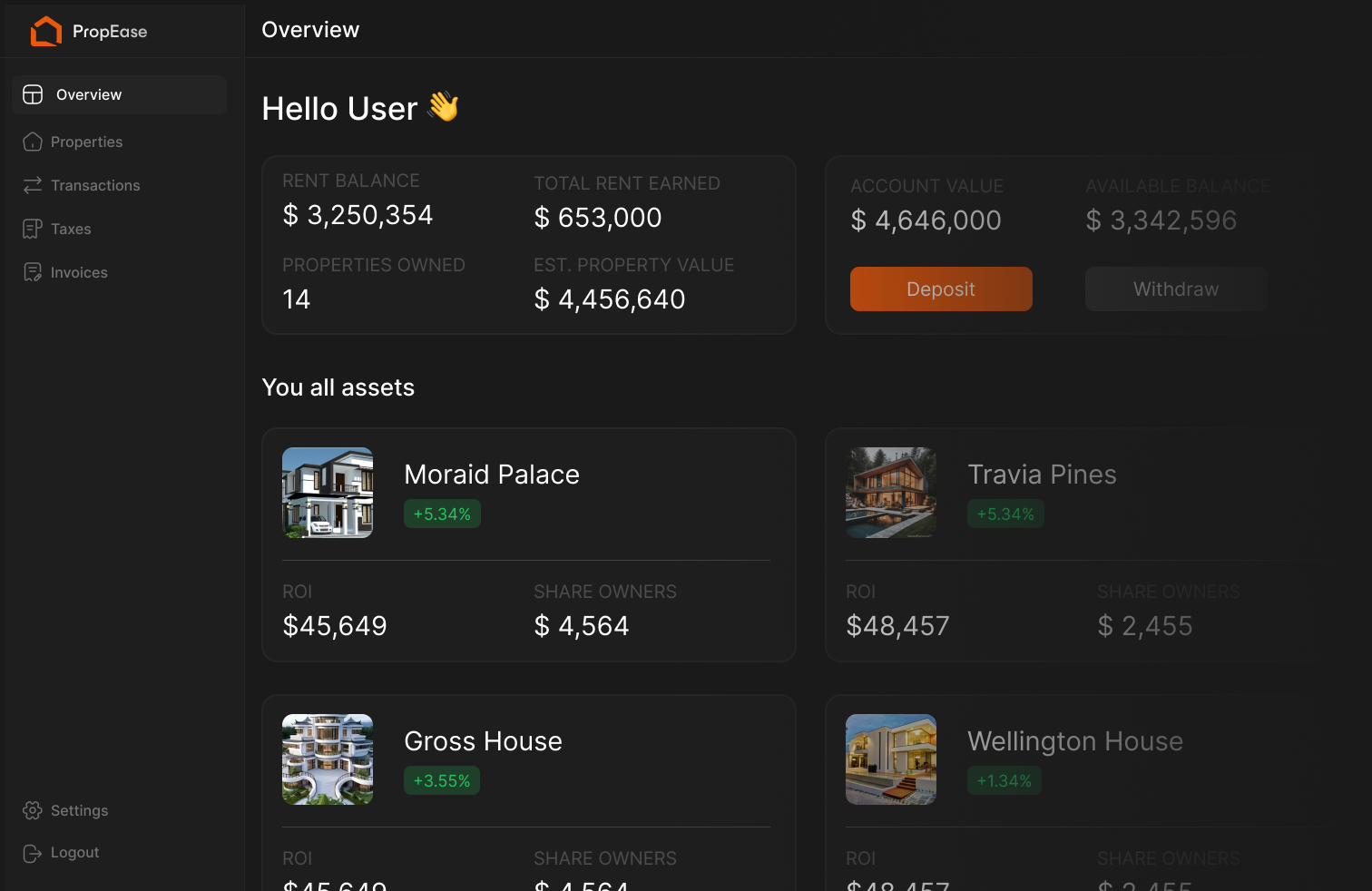The width and height of the screenshot is (1372, 891).
Task: Click the PropEase logo icon
Action: tap(46, 31)
